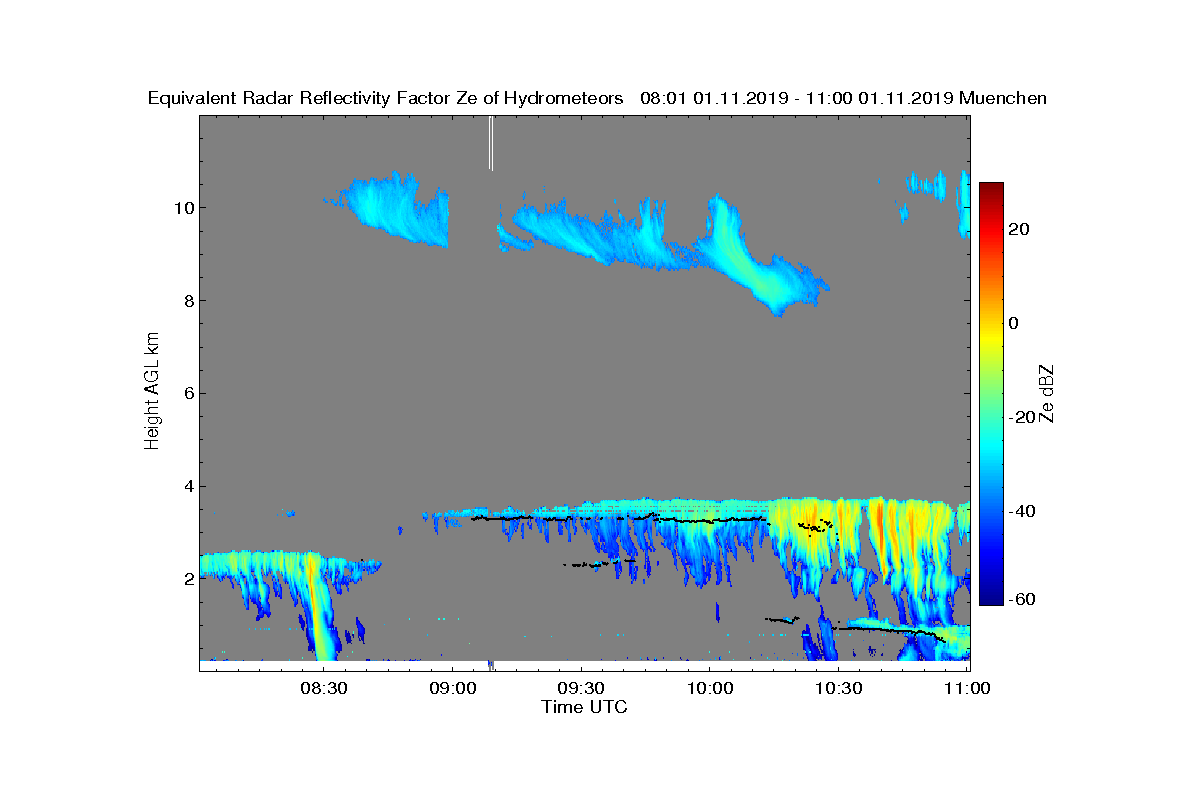Click the 'Ze dBZ' colorbar label

(1047, 393)
